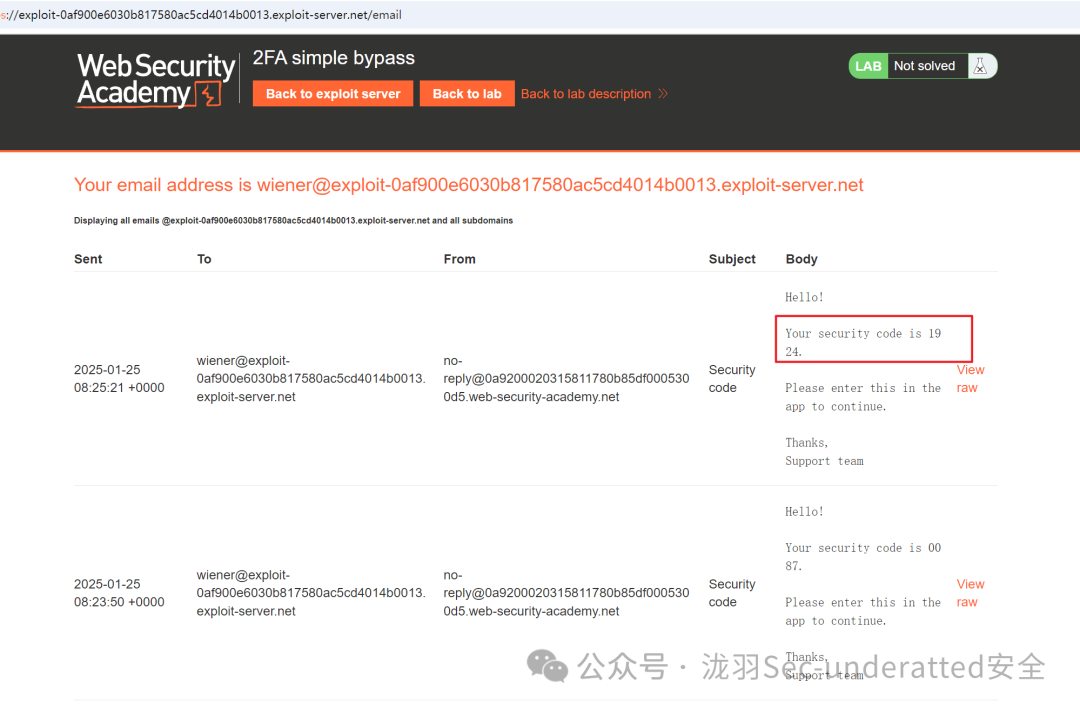The width and height of the screenshot is (1080, 710).
Task: Click the Back to exploit server button
Action: [333, 94]
